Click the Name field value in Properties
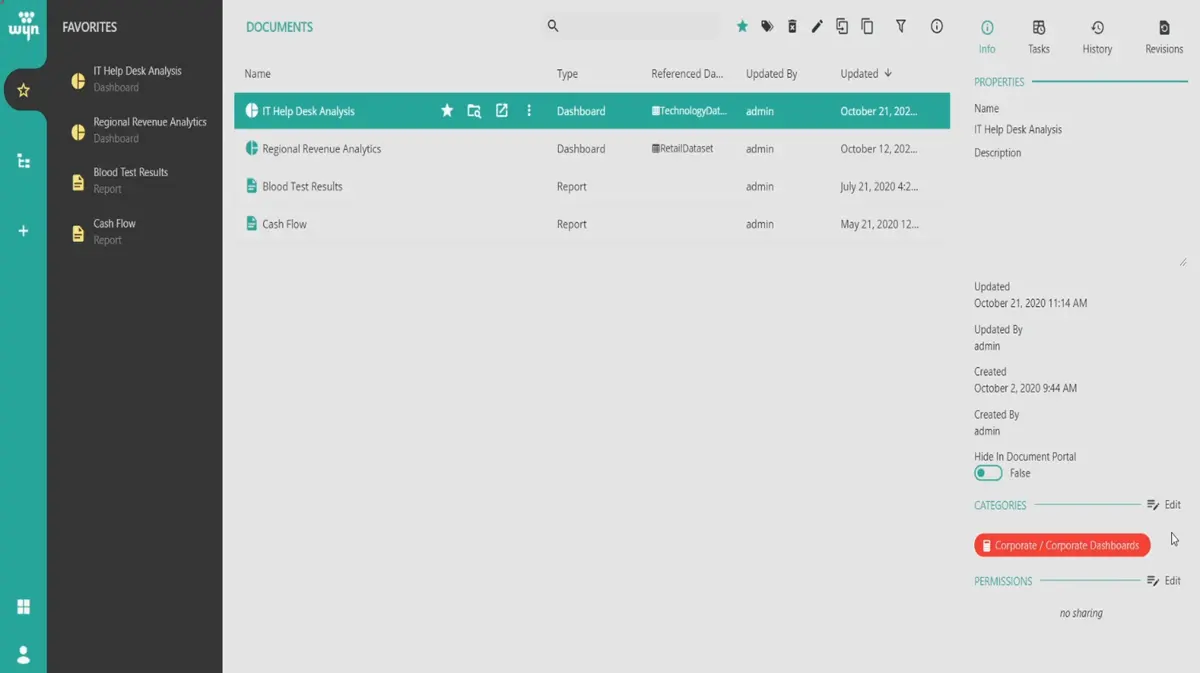The image size is (1200, 673). 1018,130
